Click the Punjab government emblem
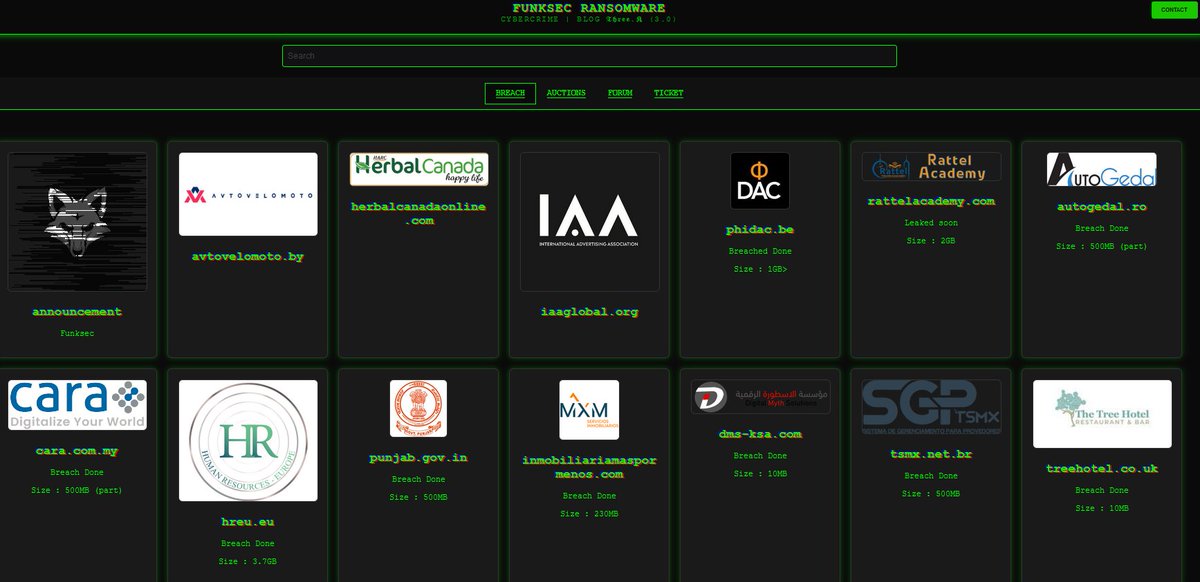The image size is (1200, 582). tap(419, 409)
